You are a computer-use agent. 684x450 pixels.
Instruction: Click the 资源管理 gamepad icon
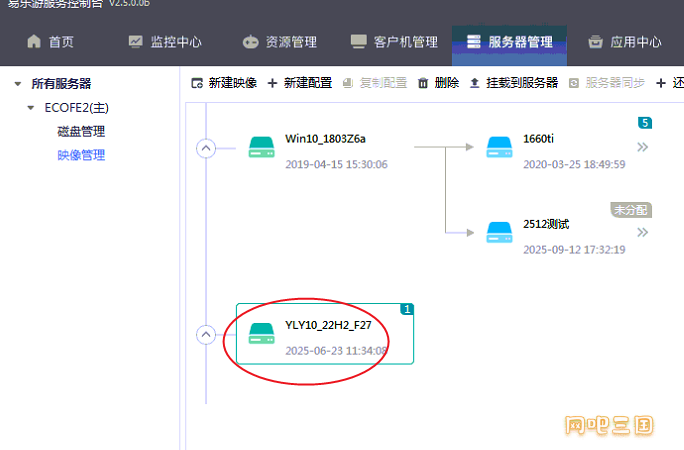(250, 42)
